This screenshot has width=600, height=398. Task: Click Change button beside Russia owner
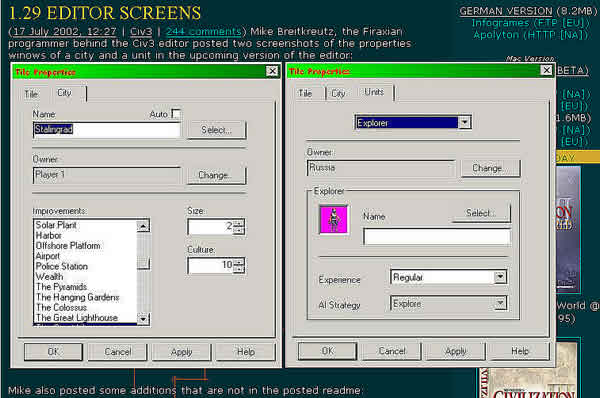[x=491, y=168]
